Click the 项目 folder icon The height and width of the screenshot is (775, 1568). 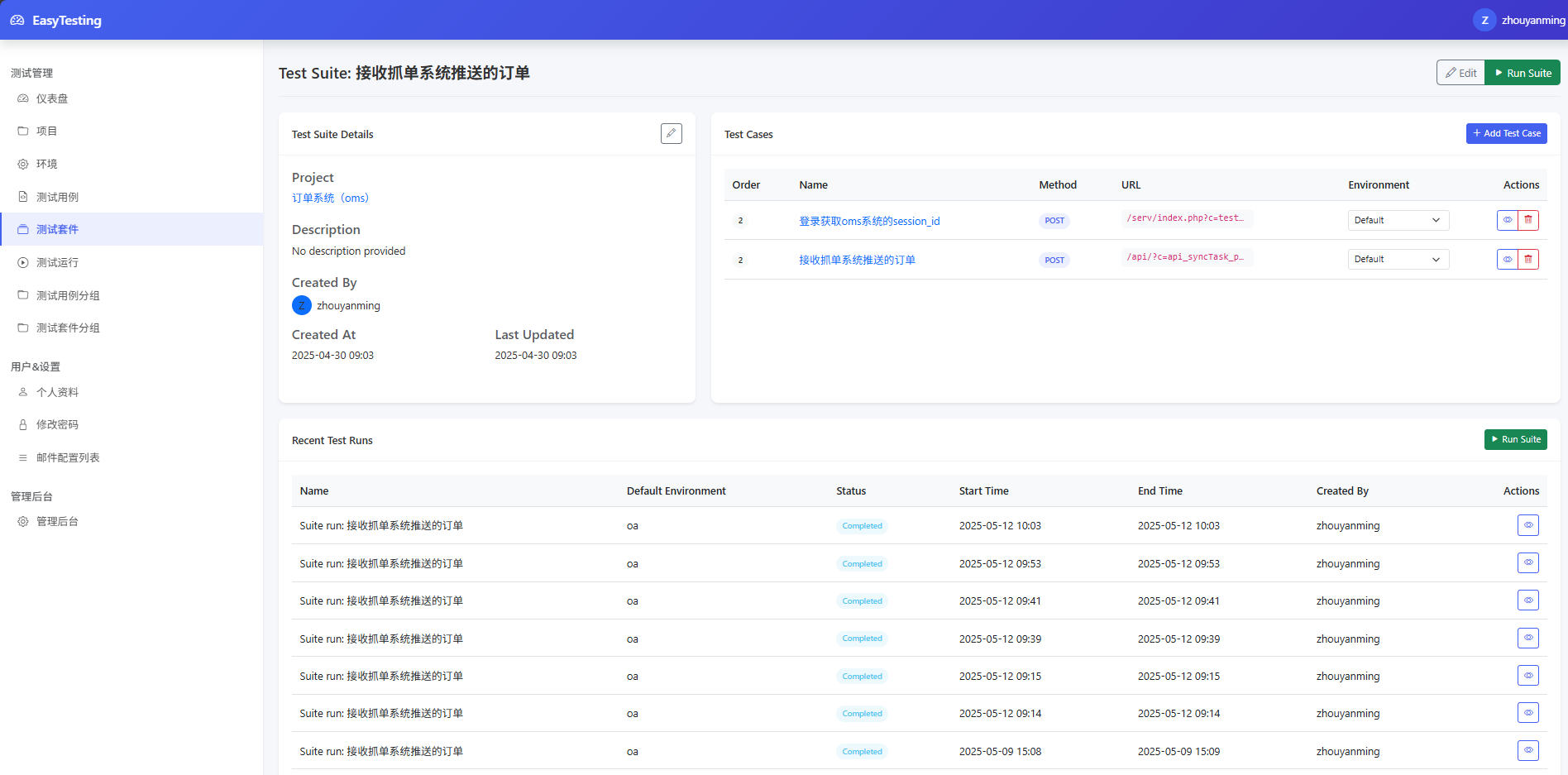23,131
